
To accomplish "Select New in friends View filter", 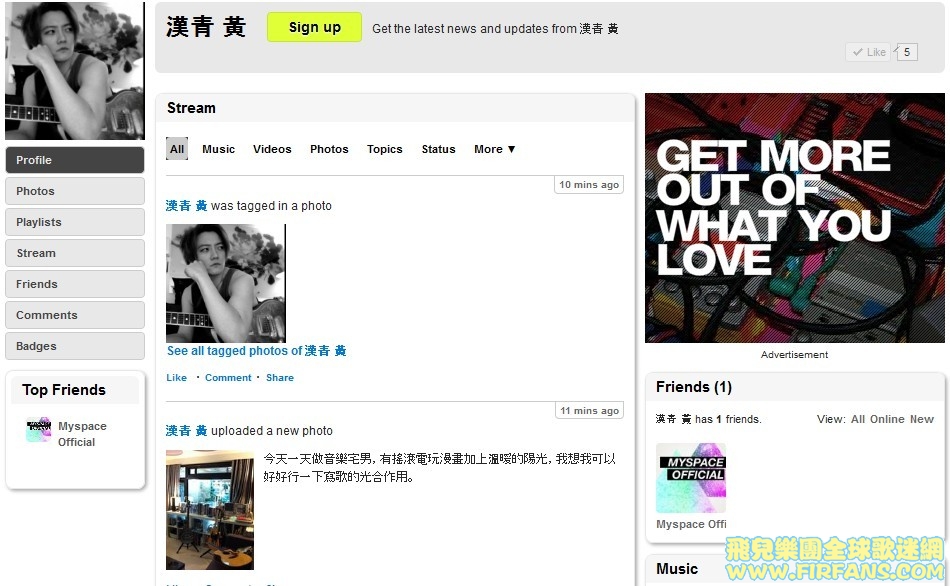I will (x=922, y=419).
